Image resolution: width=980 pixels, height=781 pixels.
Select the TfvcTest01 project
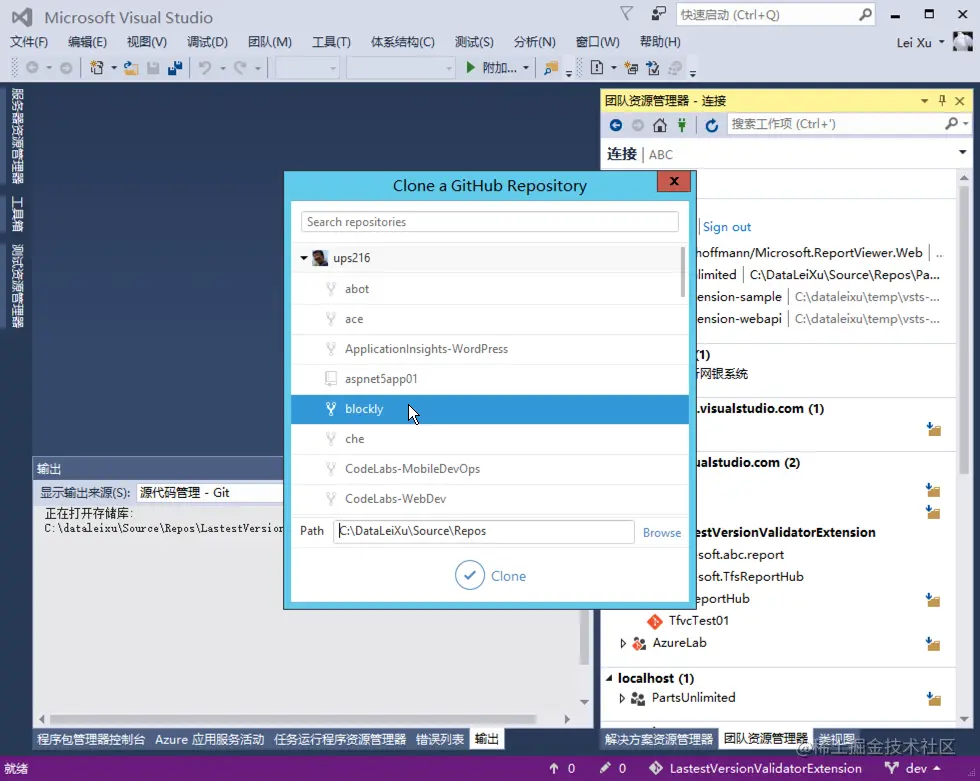698,621
